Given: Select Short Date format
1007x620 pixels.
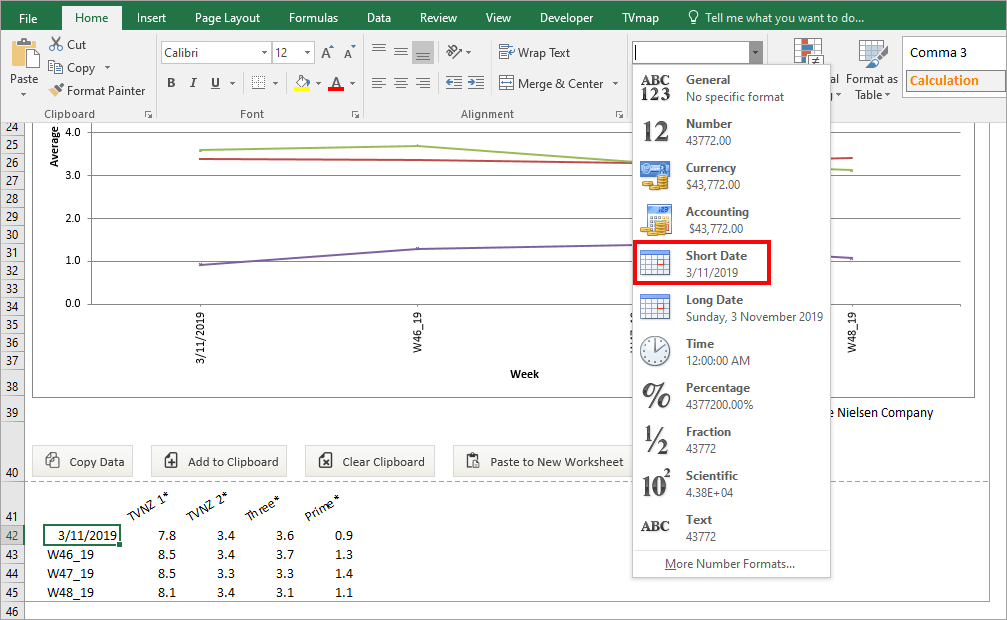Looking at the screenshot, I should 731,263.
